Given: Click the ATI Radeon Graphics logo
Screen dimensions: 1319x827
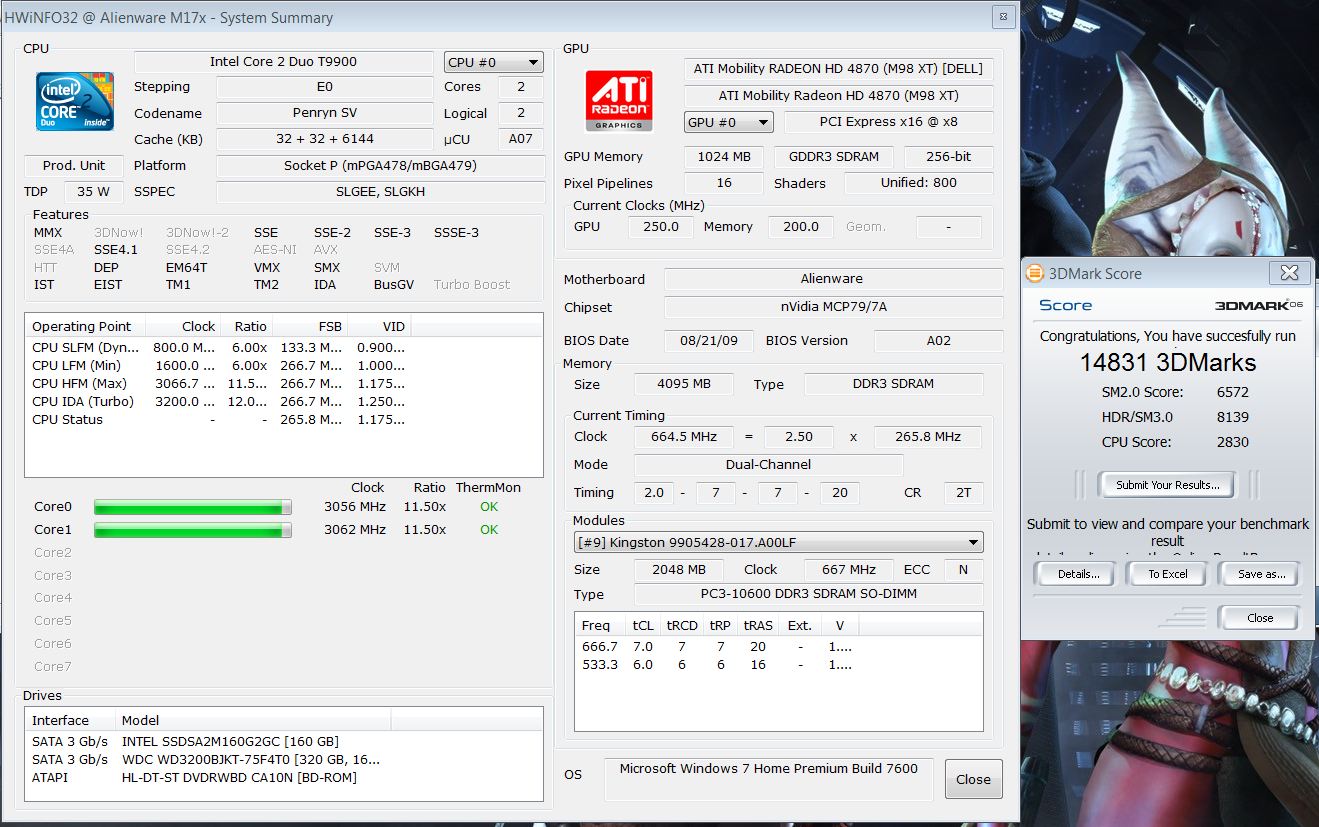Looking at the screenshot, I should pyautogui.click(x=620, y=101).
